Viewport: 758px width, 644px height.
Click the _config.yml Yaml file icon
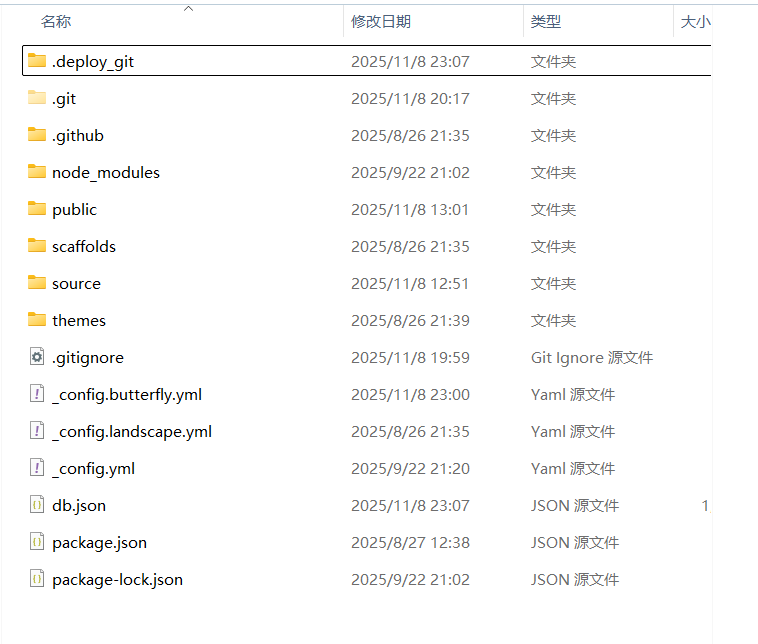pos(37,468)
